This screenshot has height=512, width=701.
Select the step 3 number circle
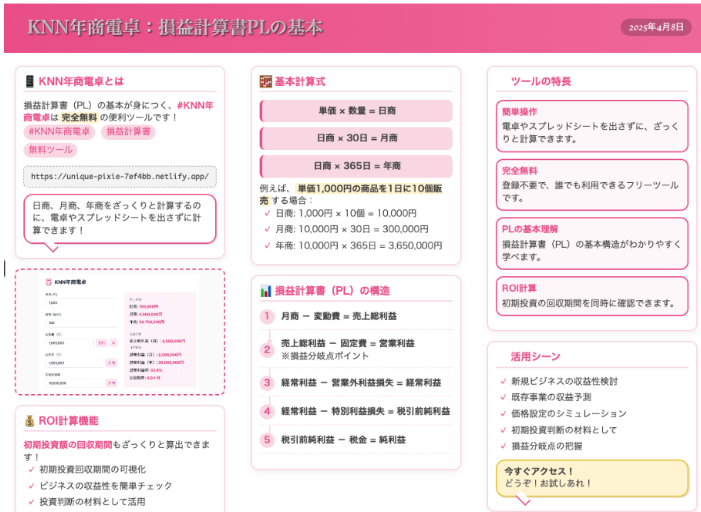(267, 383)
